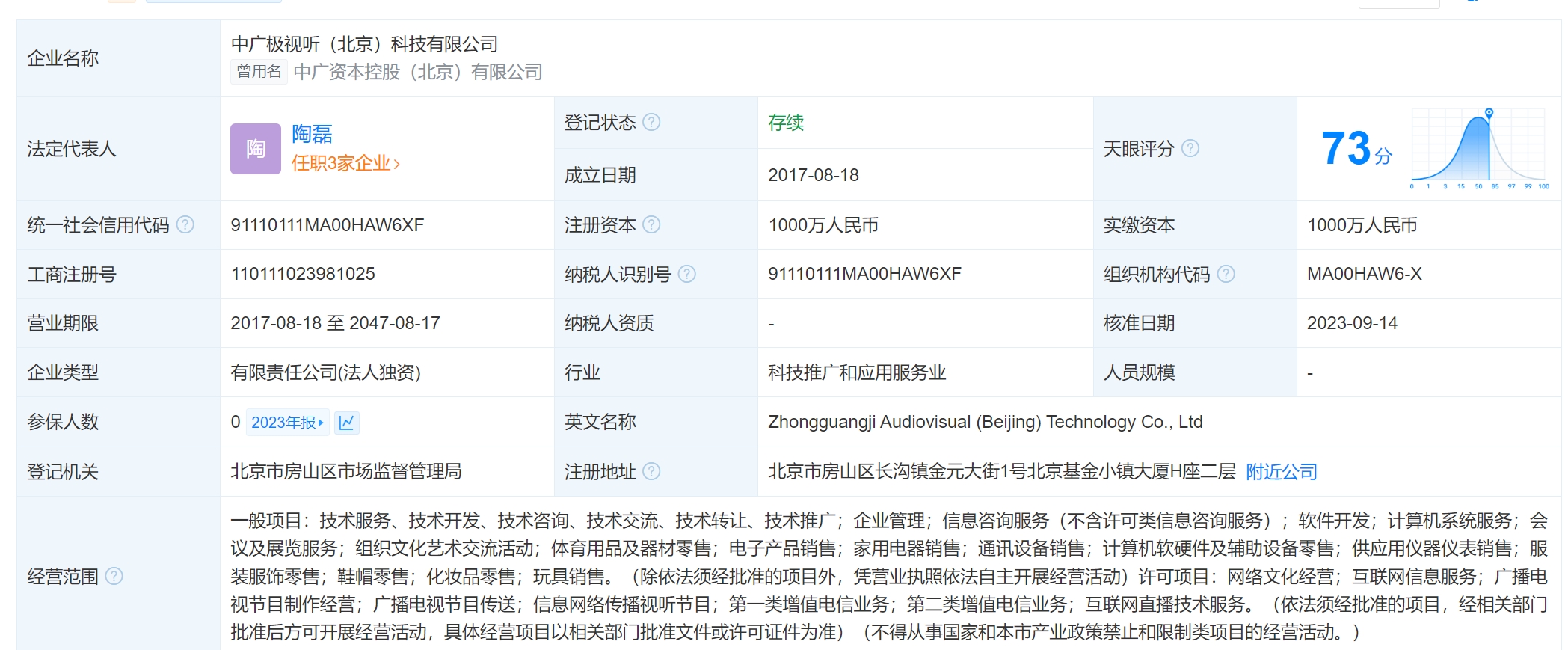Open the 登记状态 help question-mark icon
The image size is (1568, 650).
pos(651,122)
